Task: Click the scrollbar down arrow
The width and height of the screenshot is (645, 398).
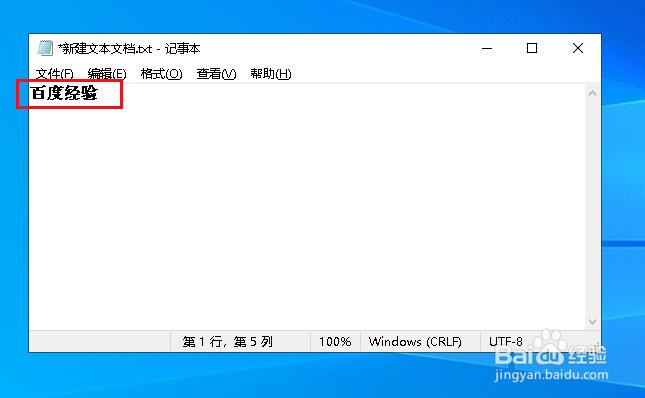Action: click(x=592, y=322)
